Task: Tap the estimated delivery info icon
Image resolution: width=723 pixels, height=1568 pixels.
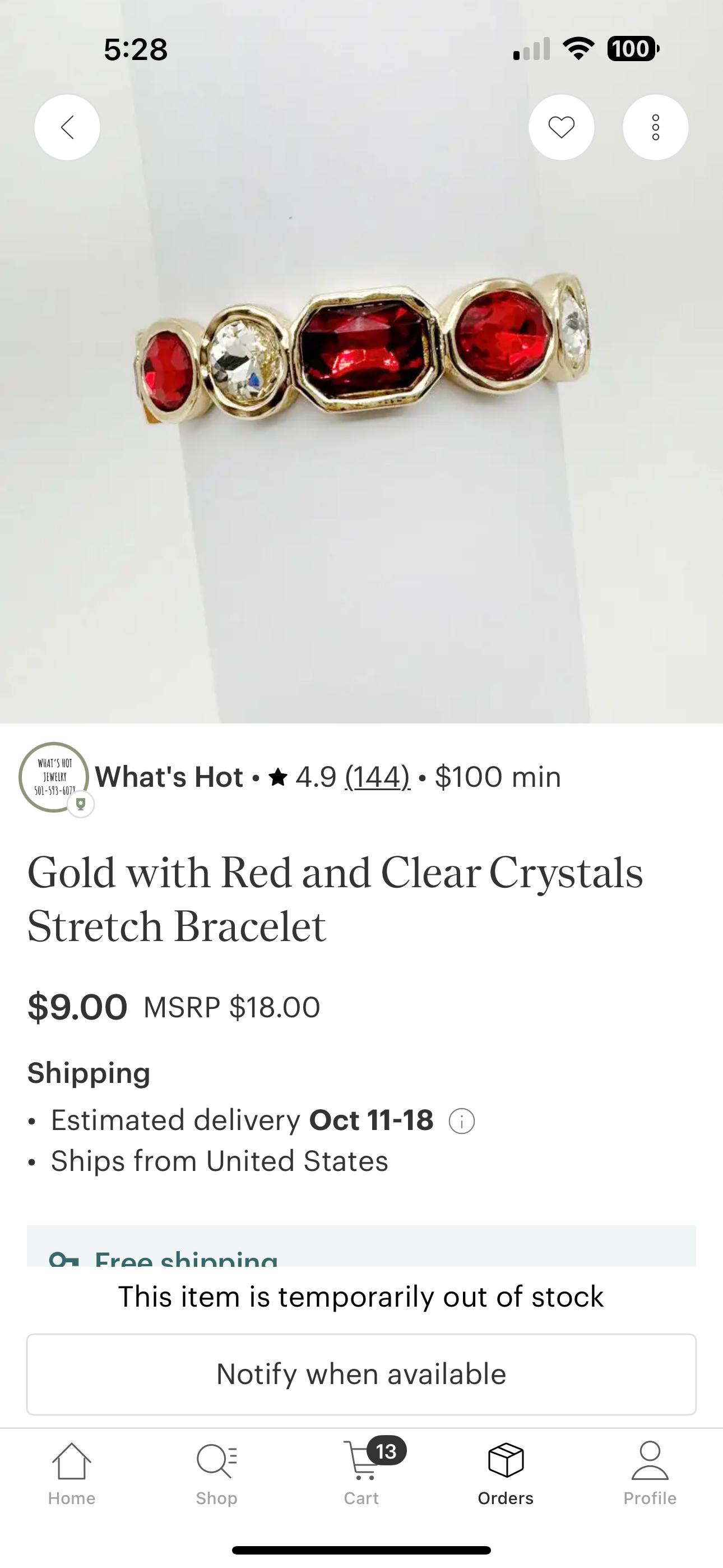Action: coord(461,1121)
